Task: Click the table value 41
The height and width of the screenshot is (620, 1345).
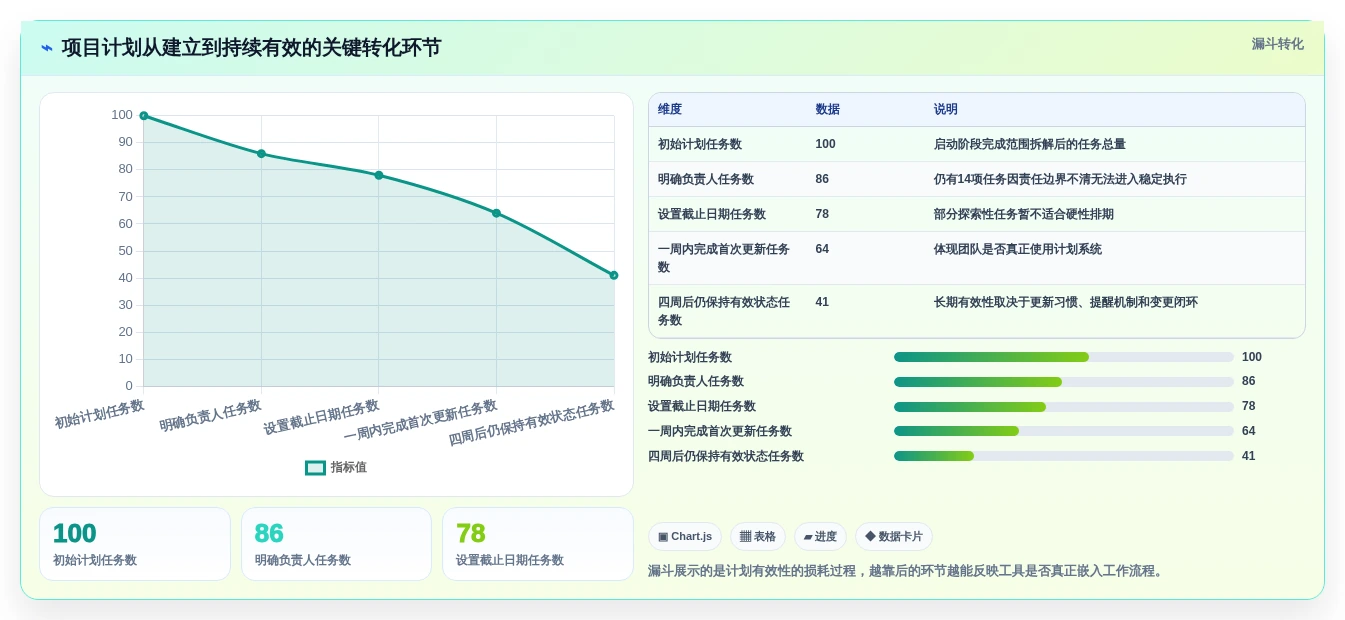Action: click(x=823, y=302)
